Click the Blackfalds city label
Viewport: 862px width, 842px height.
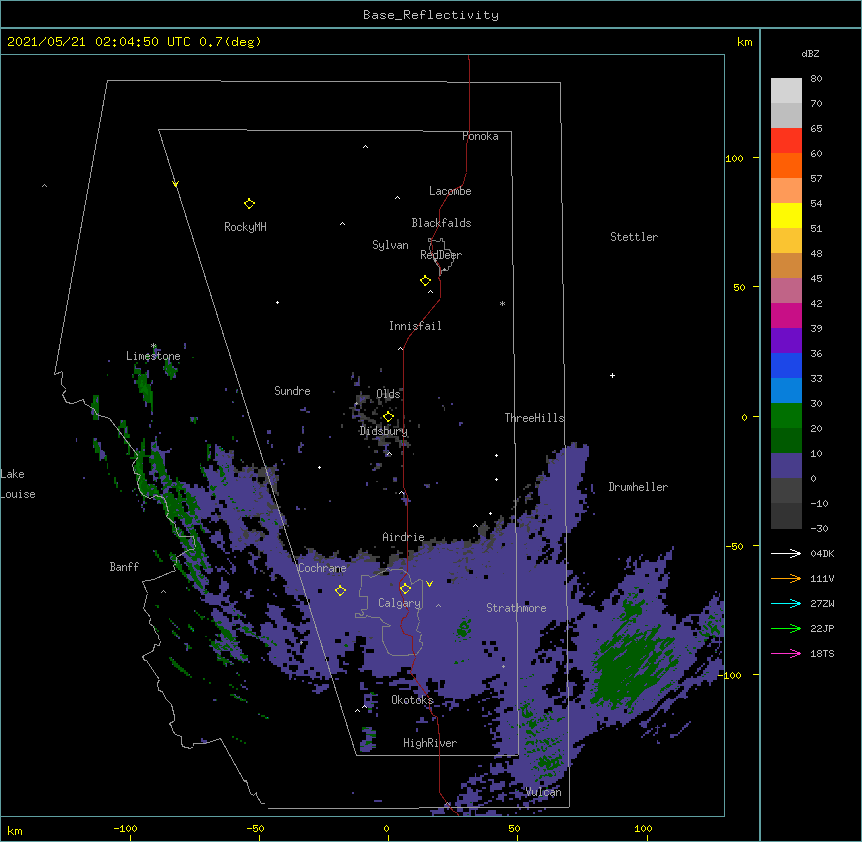441,223
